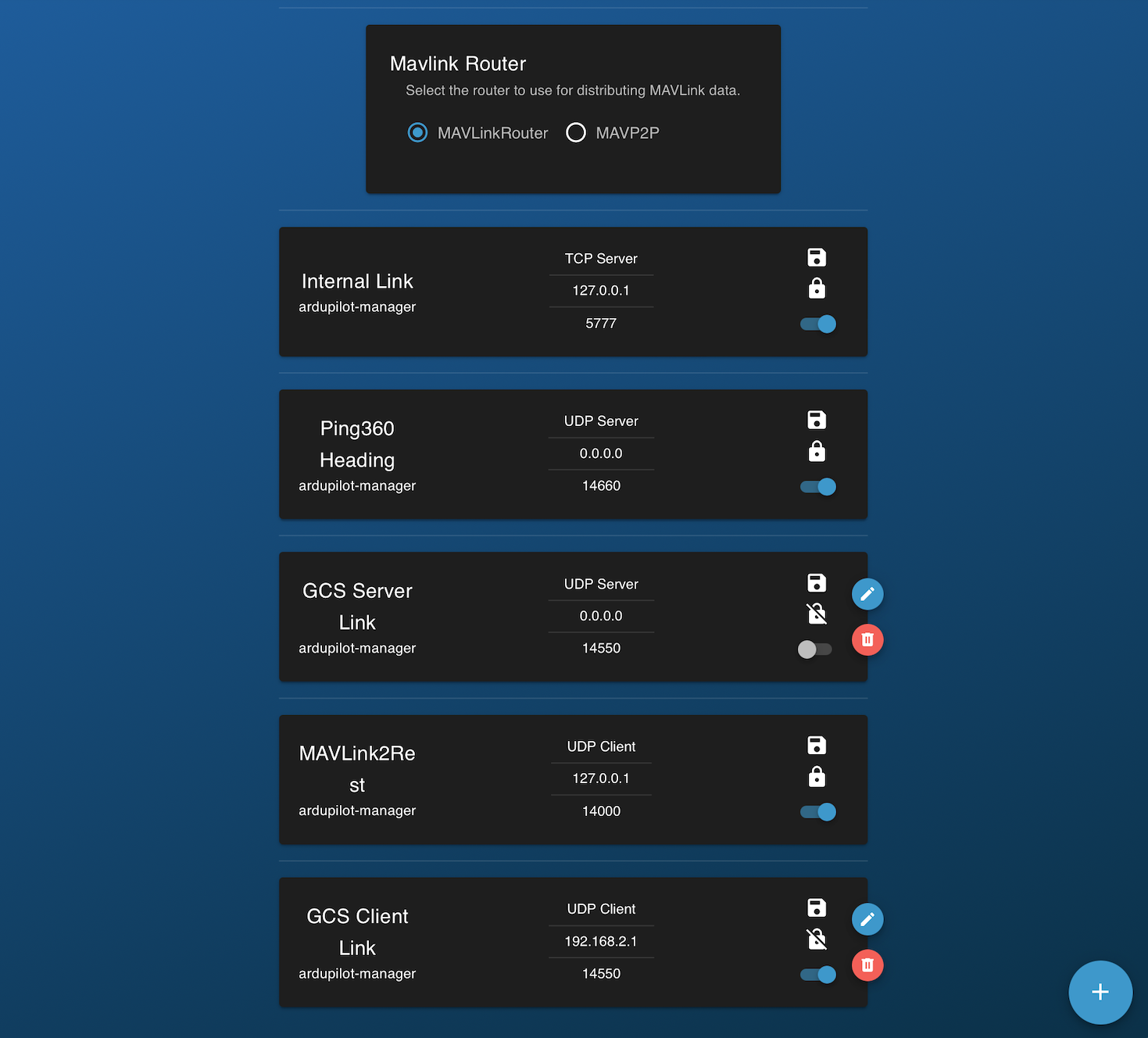The width and height of the screenshot is (1148, 1038).
Task: Click the 127.0.0.1 field of Internal Link
Action: [601, 290]
